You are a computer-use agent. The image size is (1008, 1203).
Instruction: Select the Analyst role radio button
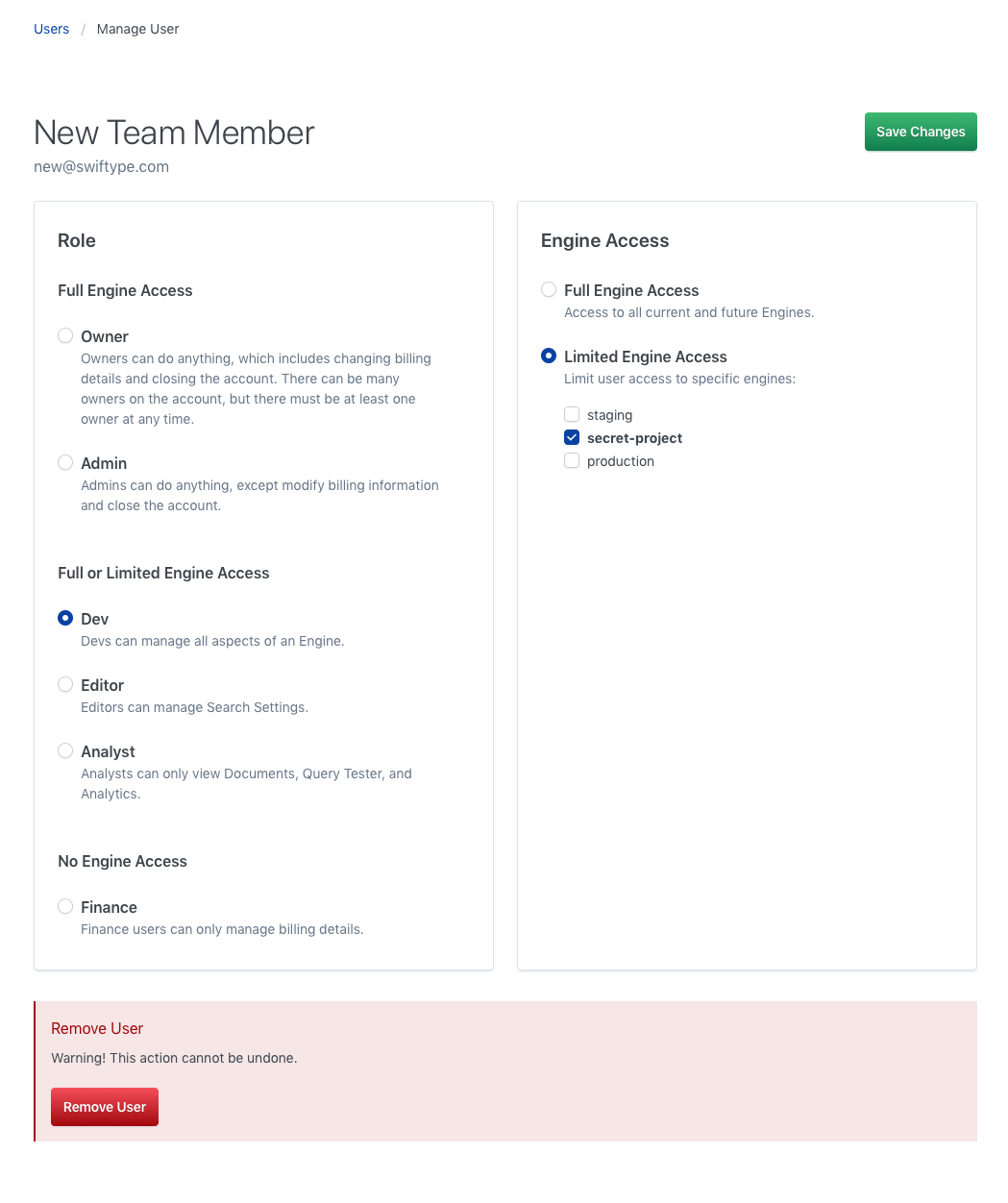point(64,750)
